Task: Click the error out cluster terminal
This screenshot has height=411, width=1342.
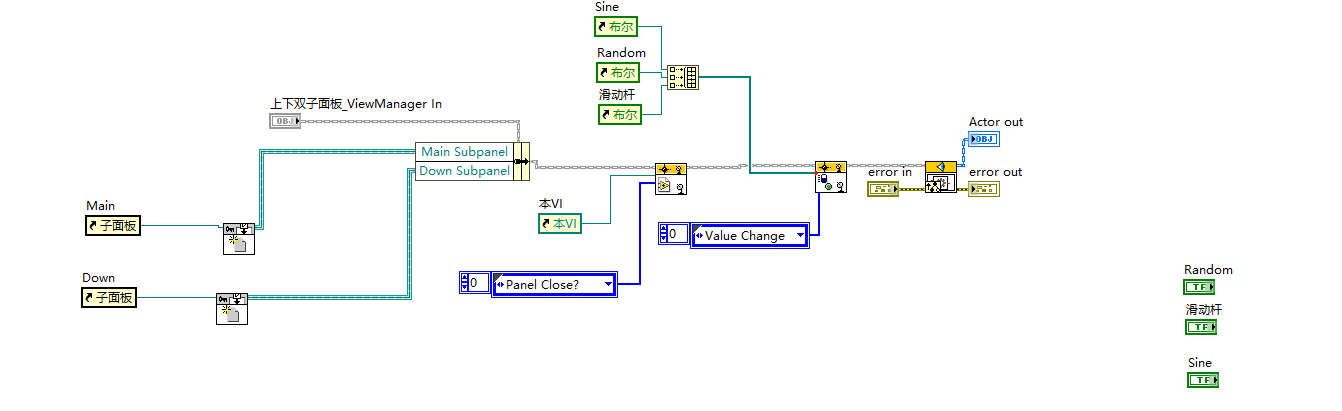Action: pyautogui.click(x=984, y=188)
